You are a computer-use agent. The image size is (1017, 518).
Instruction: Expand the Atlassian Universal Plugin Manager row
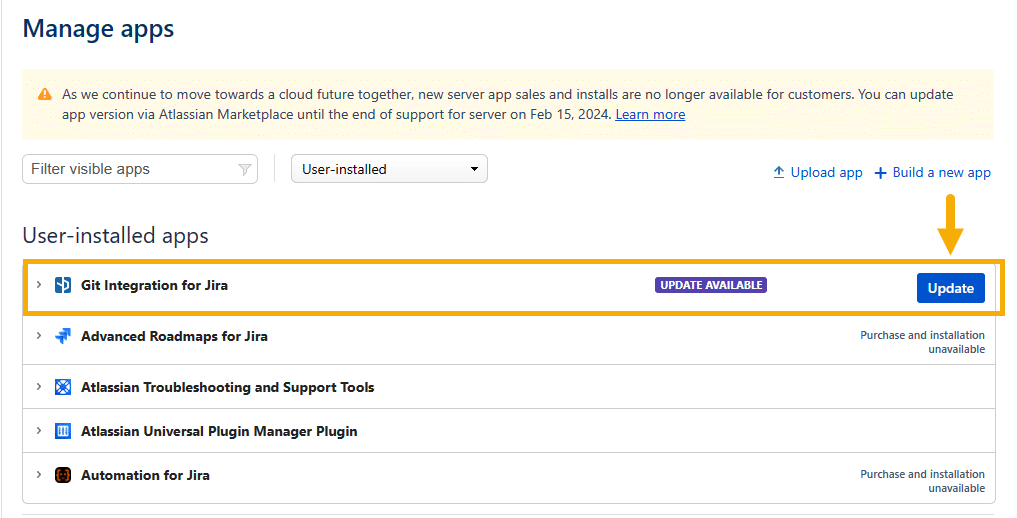coord(39,431)
